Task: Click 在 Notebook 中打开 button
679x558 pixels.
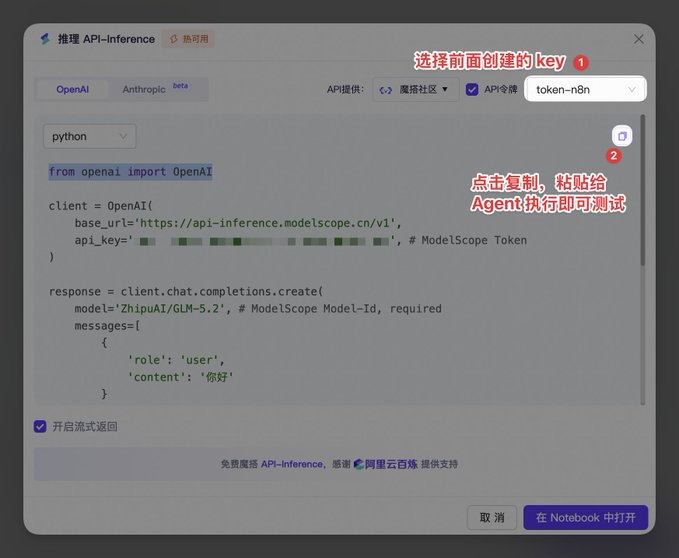Action: [x=585, y=517]
